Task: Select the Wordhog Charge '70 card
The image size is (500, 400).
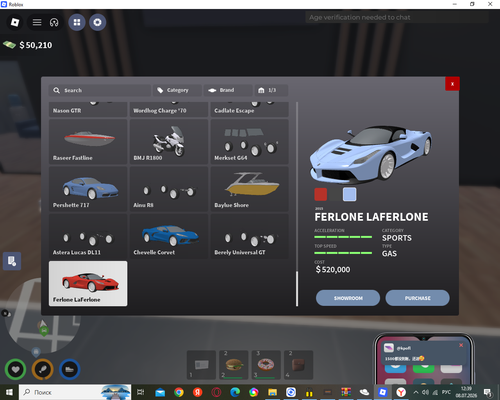Action: point(169,109)
